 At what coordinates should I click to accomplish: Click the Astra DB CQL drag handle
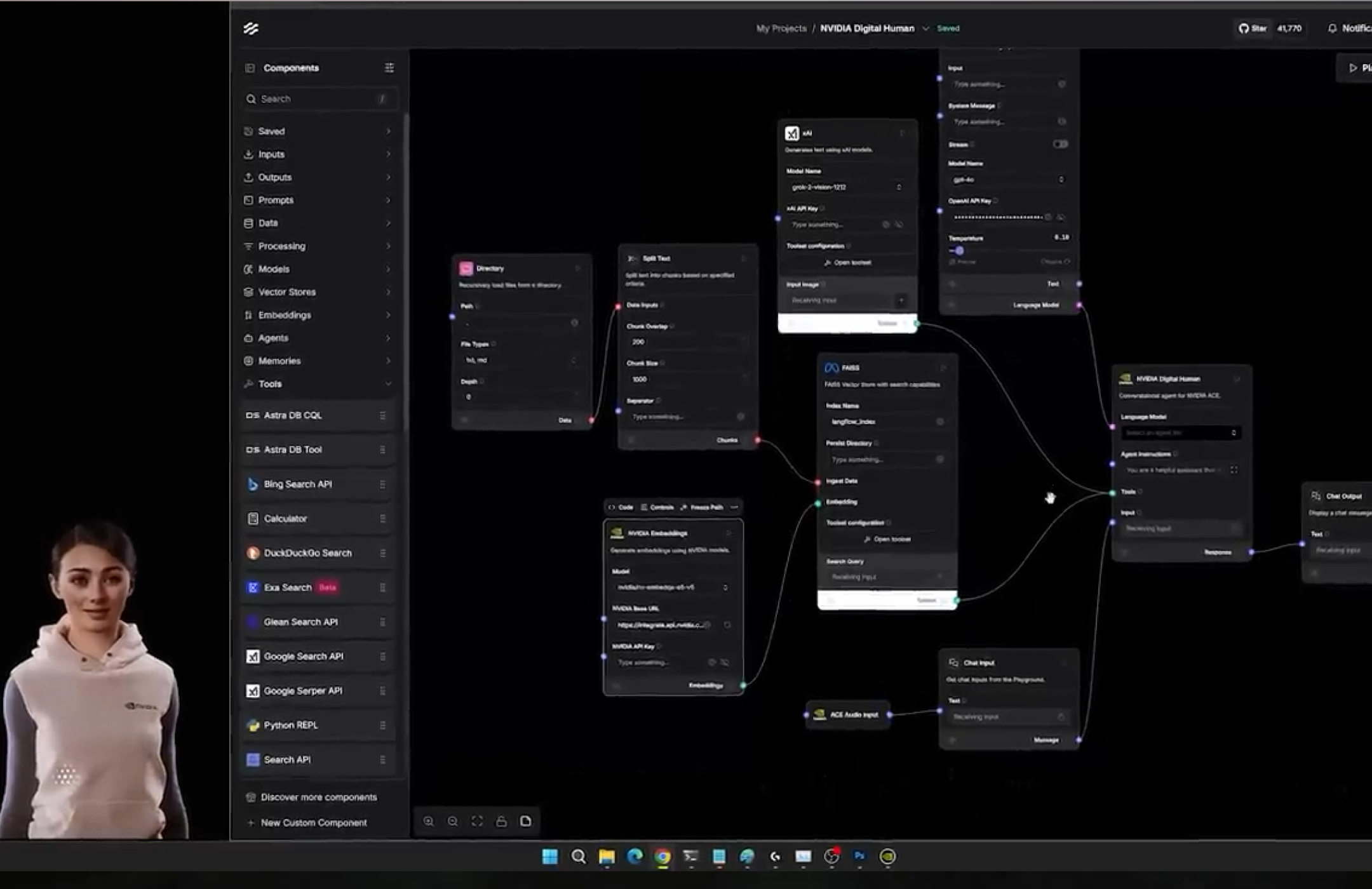pyautogui.click(x=382, y=416)
